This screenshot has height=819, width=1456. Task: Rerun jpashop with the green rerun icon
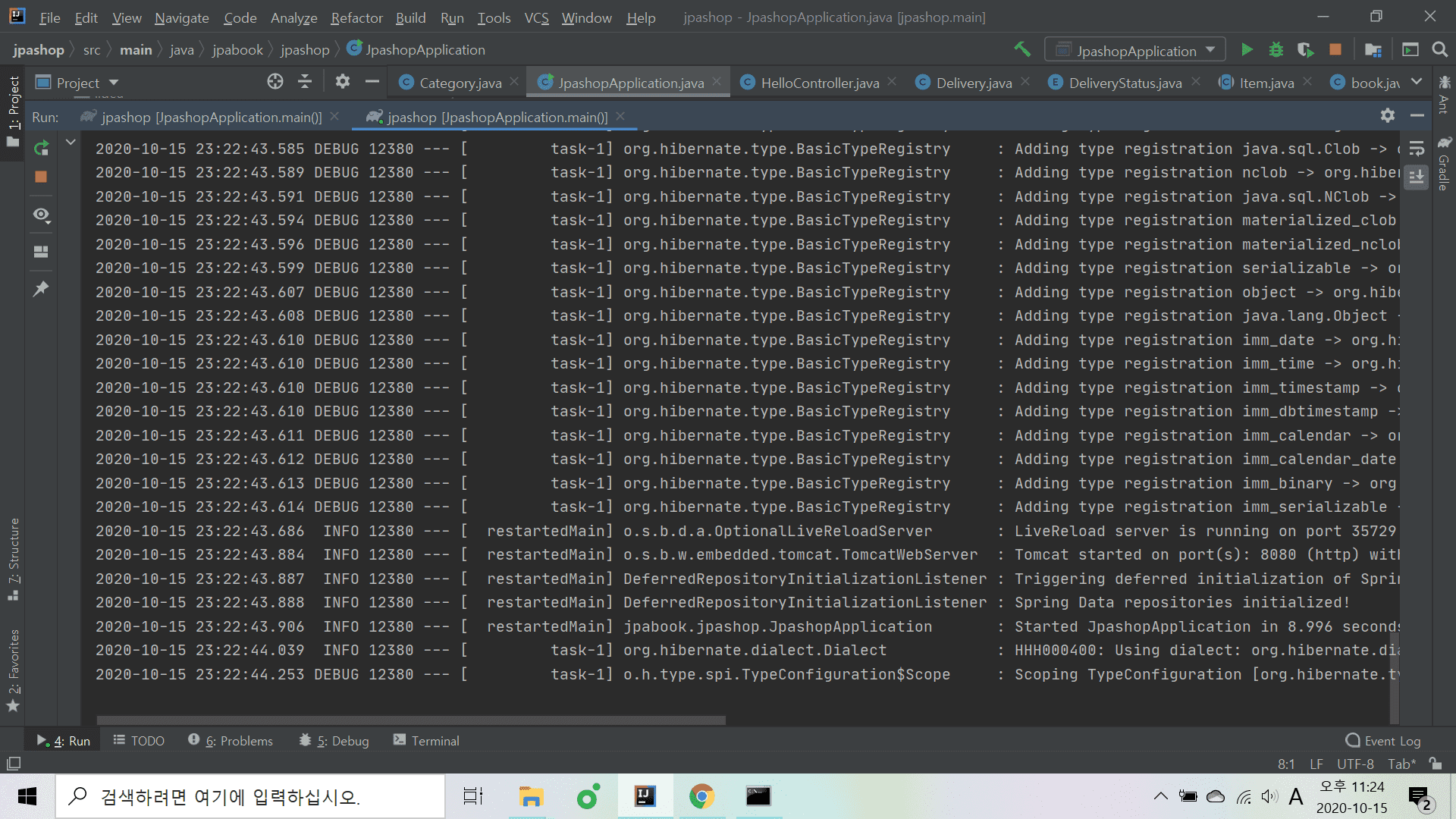[x=41, y=148]
